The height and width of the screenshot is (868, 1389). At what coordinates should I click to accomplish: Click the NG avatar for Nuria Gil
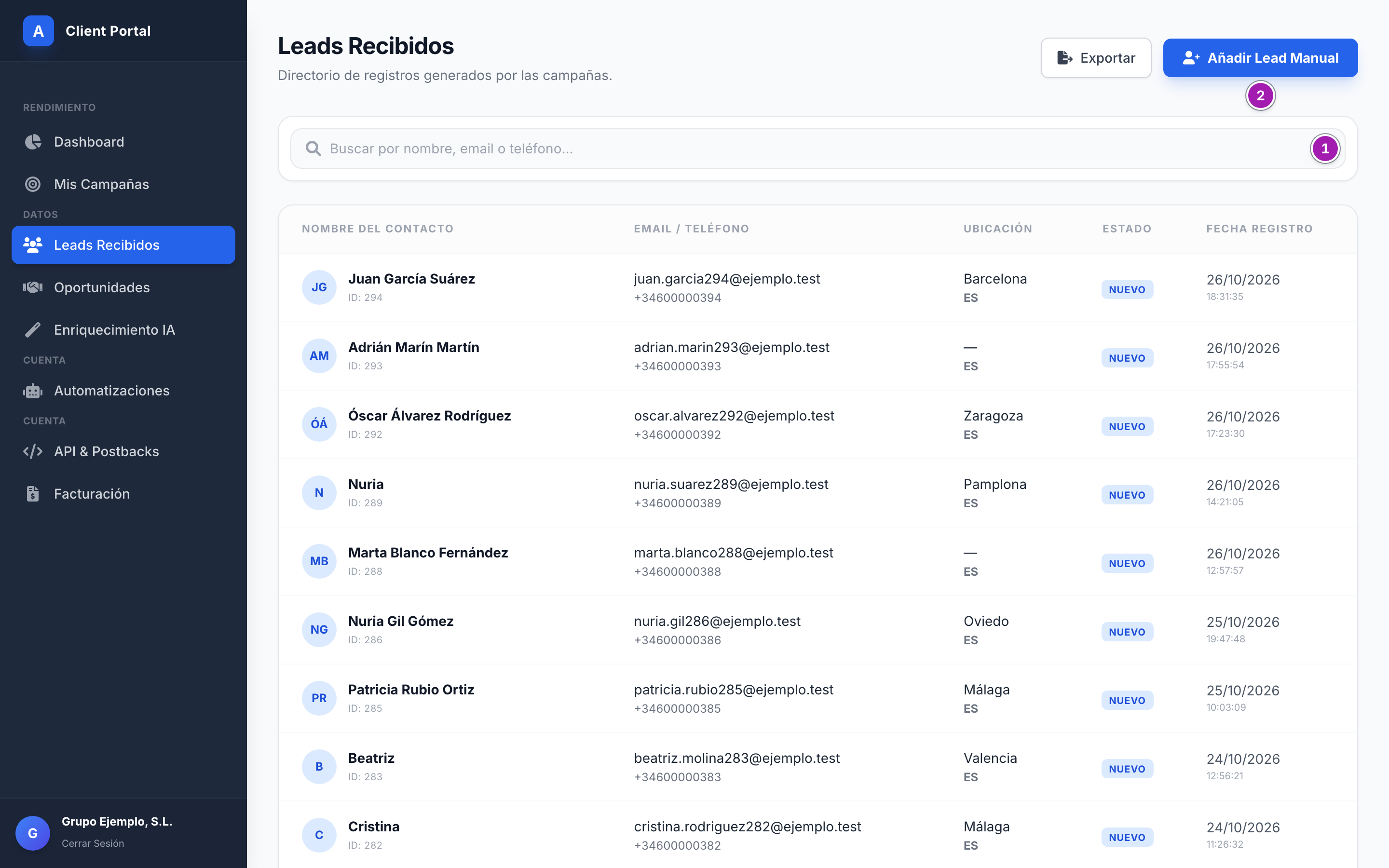319,630
